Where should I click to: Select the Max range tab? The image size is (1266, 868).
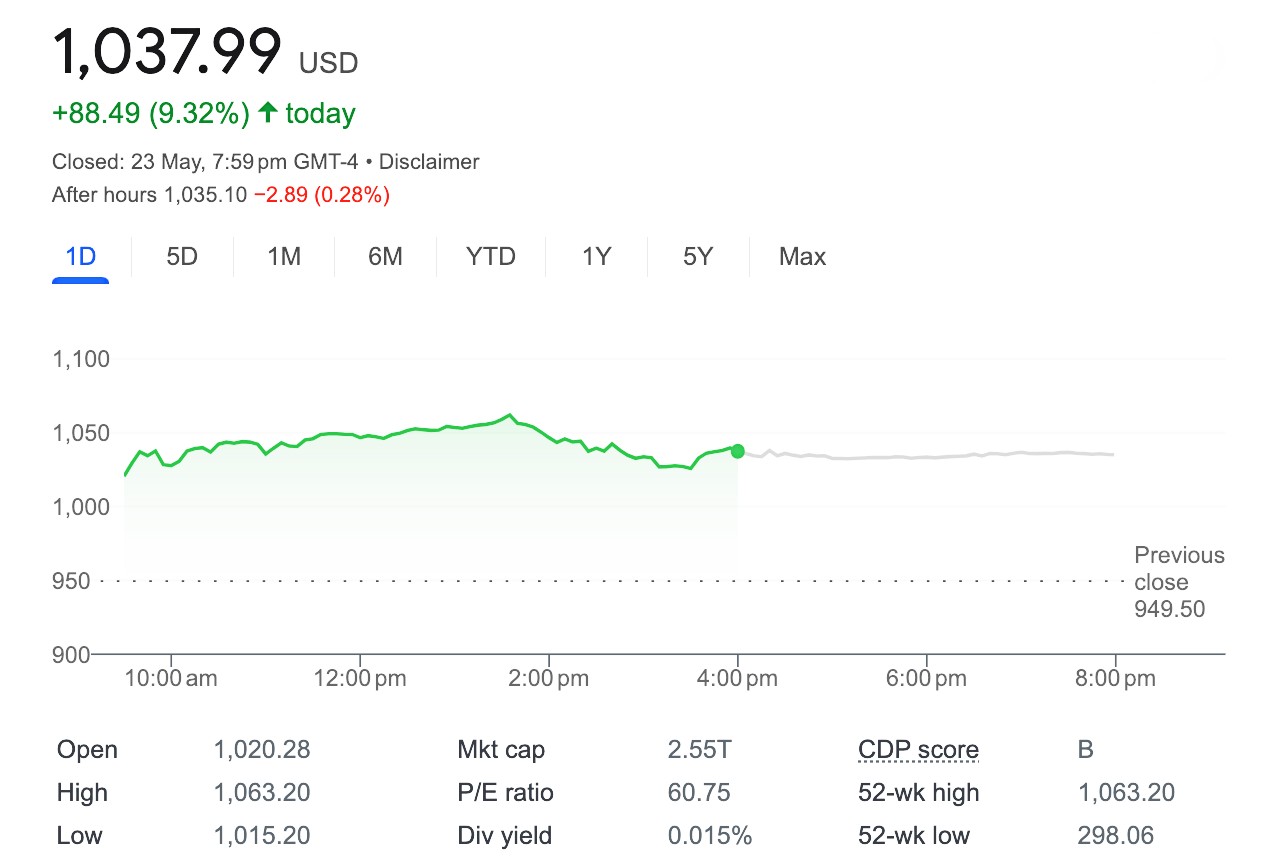click(803, 257)
